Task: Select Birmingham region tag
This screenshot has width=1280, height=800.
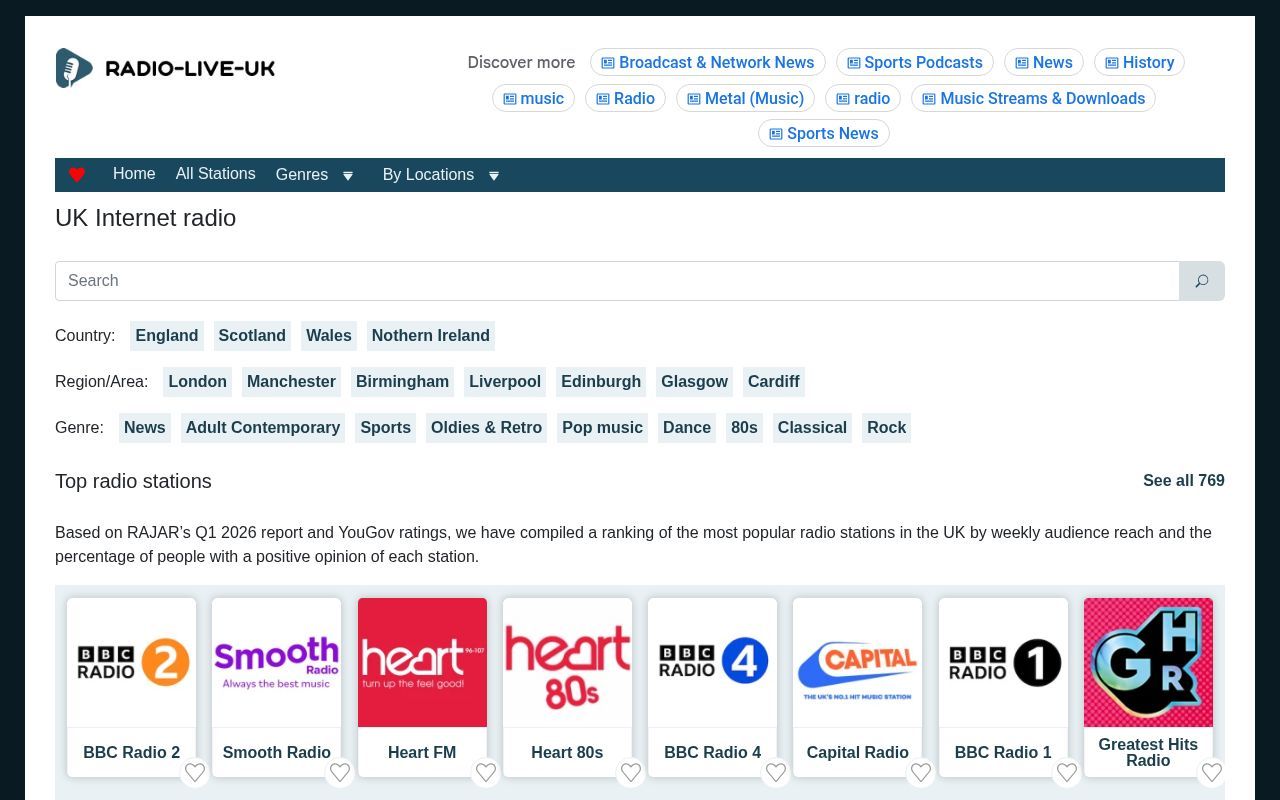Action: tap(403, 382)
